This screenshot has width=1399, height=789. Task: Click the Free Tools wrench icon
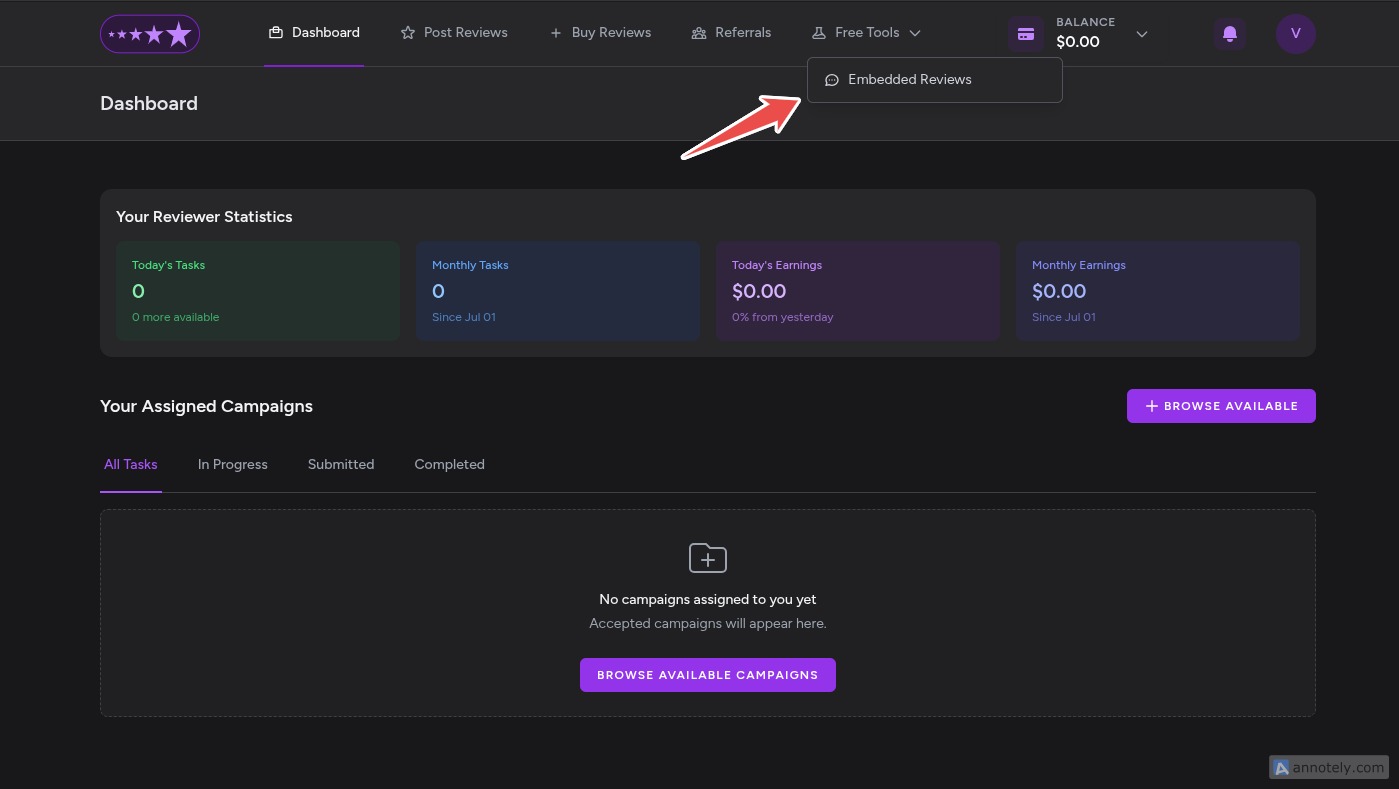coord(820,32)
